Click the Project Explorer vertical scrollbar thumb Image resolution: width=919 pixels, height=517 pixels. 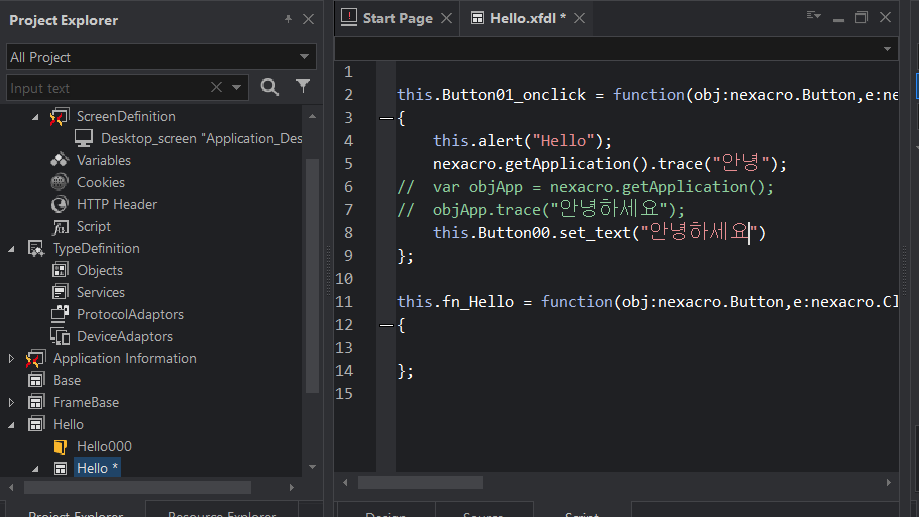coord(312,276)
